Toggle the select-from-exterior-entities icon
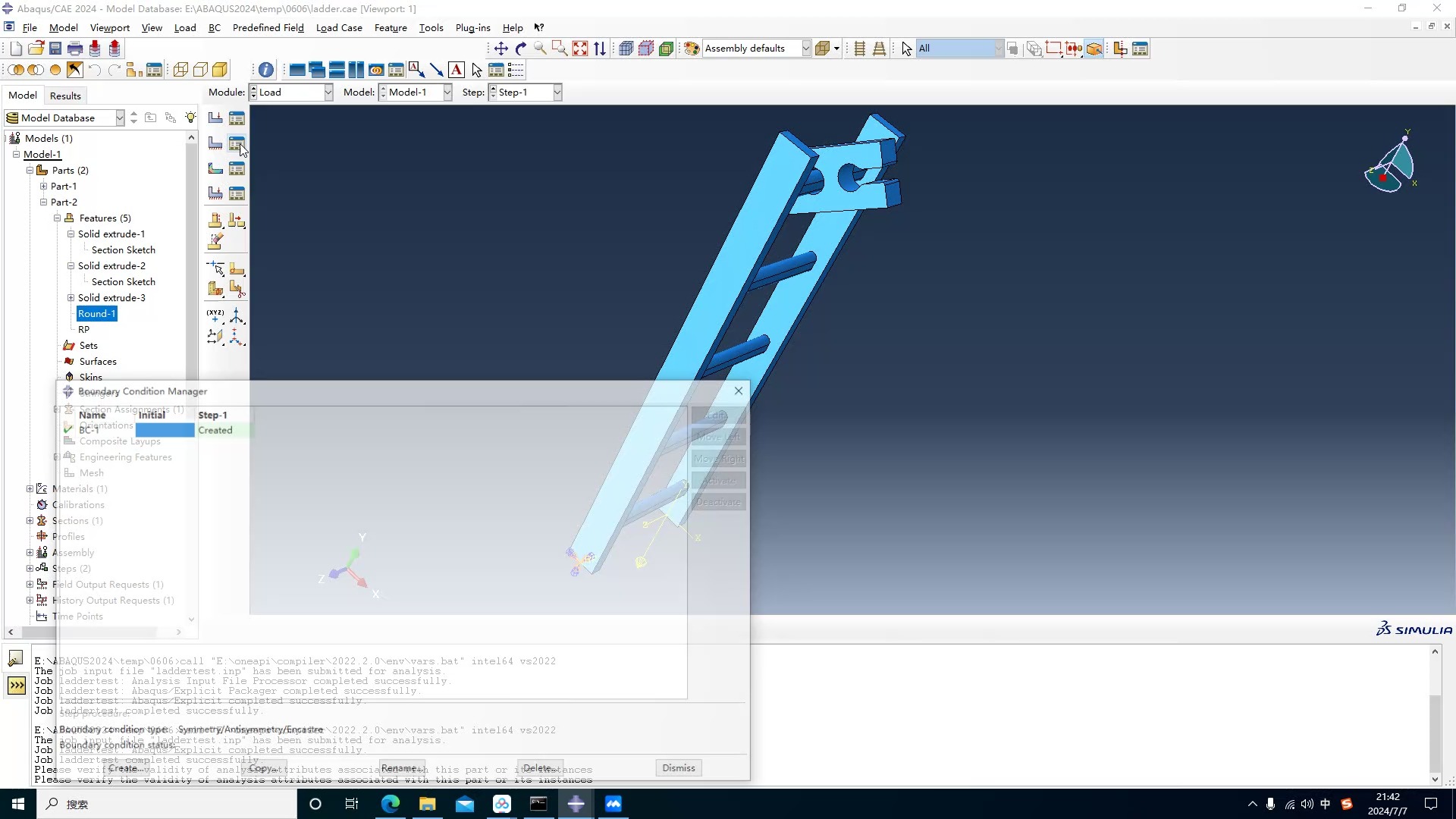Screen dimensions: 1456x819 tap(1094, 49)
